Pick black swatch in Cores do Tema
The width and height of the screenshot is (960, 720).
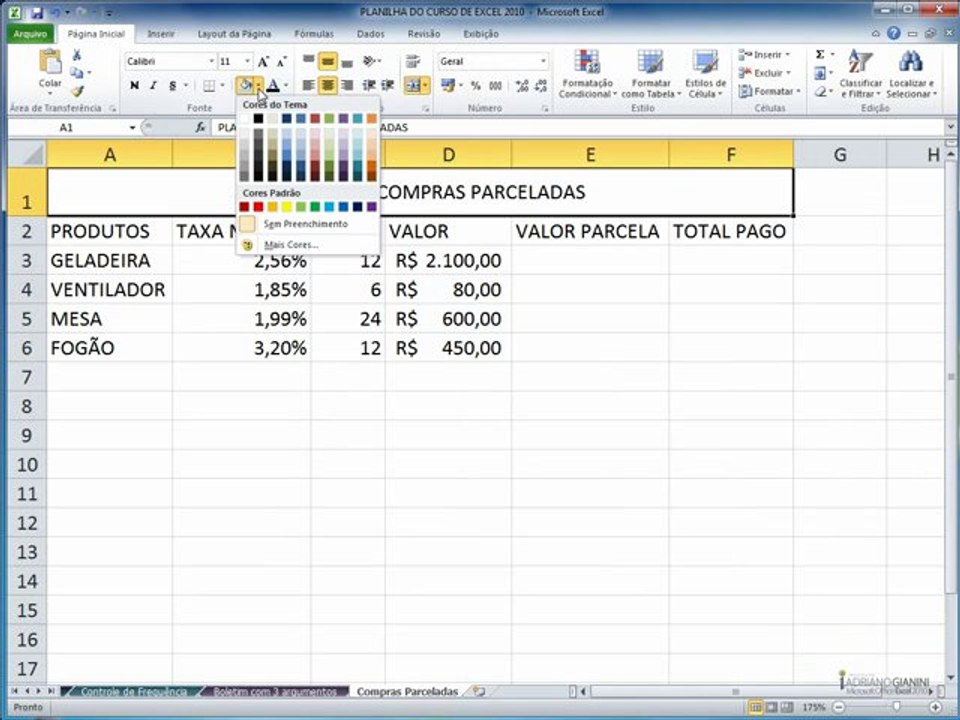[258, 118]
